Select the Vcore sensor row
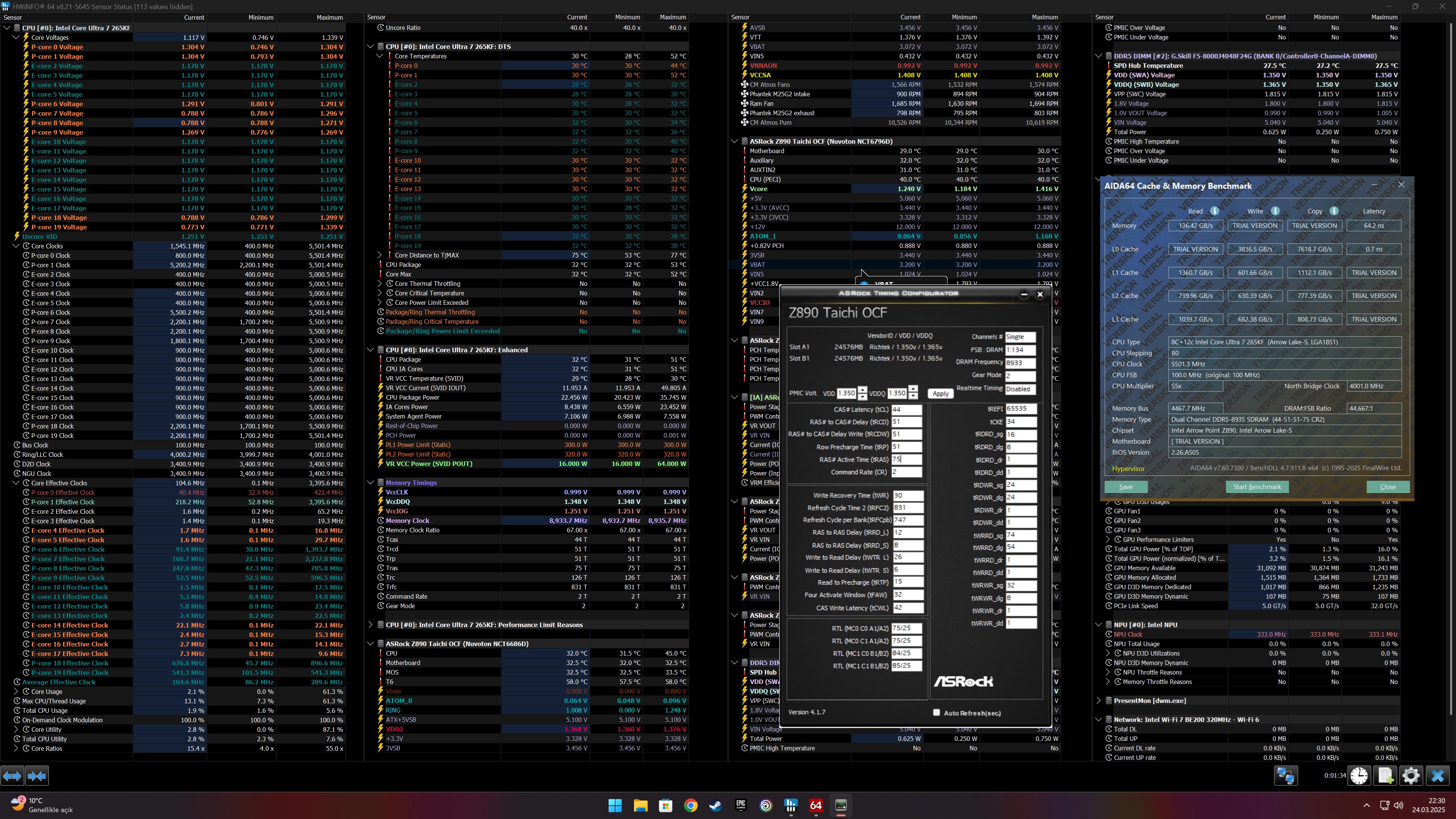The image size is (1456, 819). 894,189
